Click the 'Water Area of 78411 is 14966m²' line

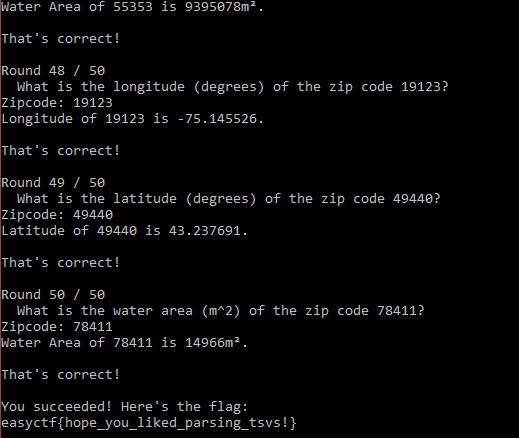[125, 343]
